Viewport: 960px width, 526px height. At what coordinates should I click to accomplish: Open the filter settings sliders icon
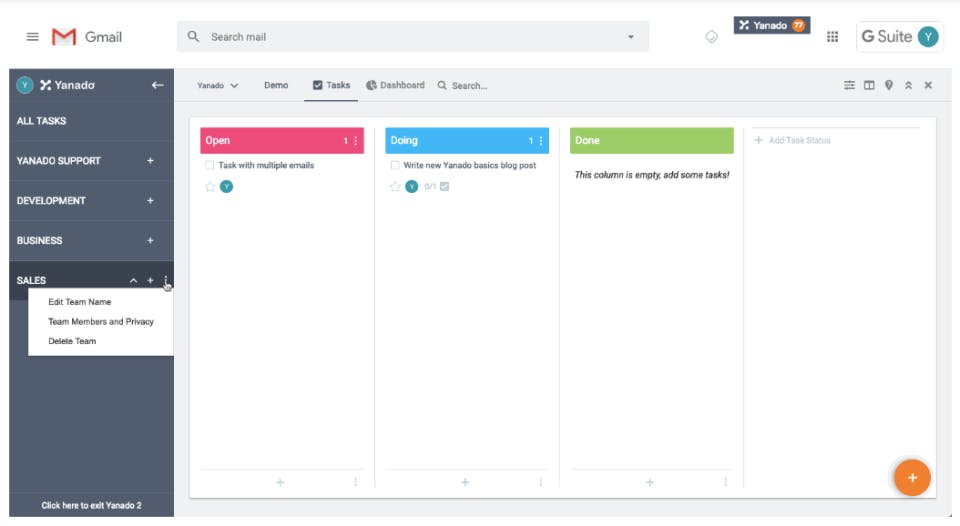coord(850,85)
